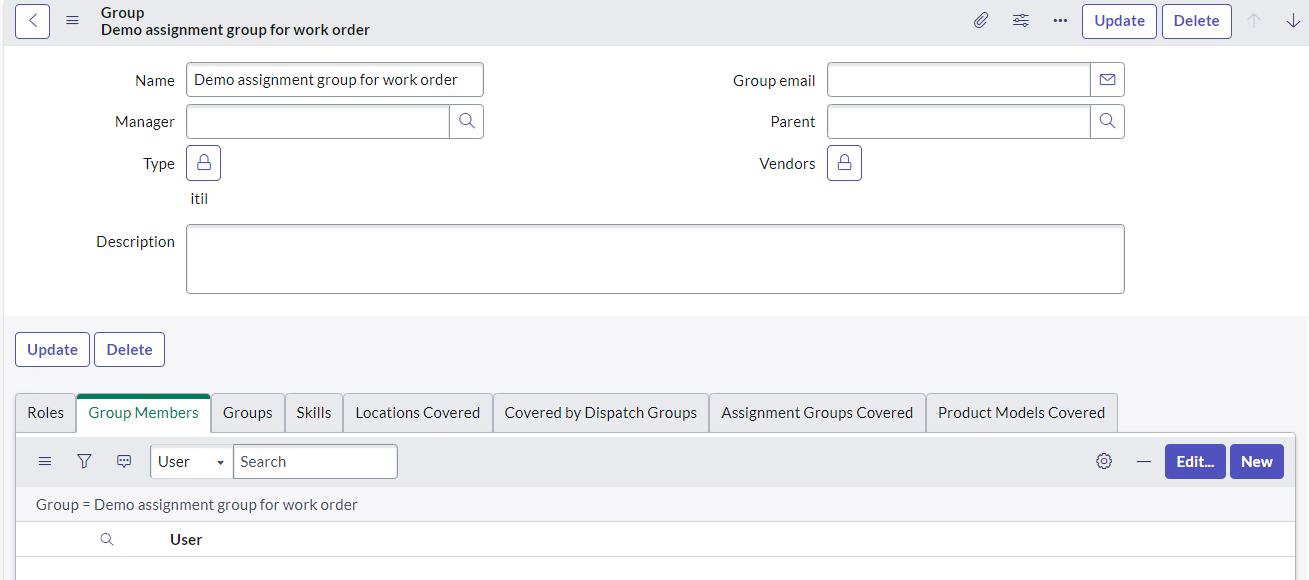
Task: Open the form context hamburger menu
Action: [x=72, y=19]
